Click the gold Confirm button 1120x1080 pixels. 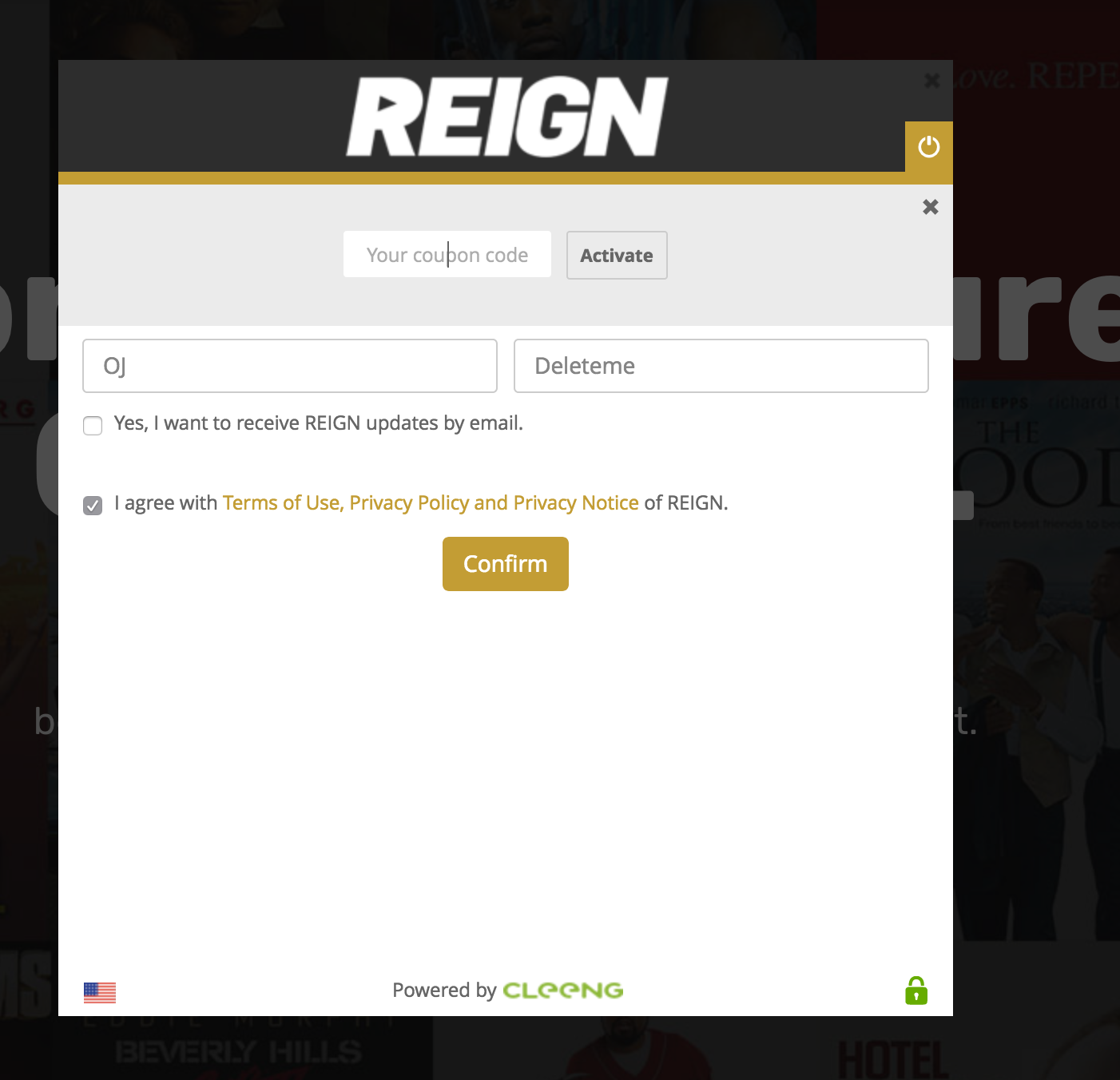pyautogui.click(x=506, y=564)
